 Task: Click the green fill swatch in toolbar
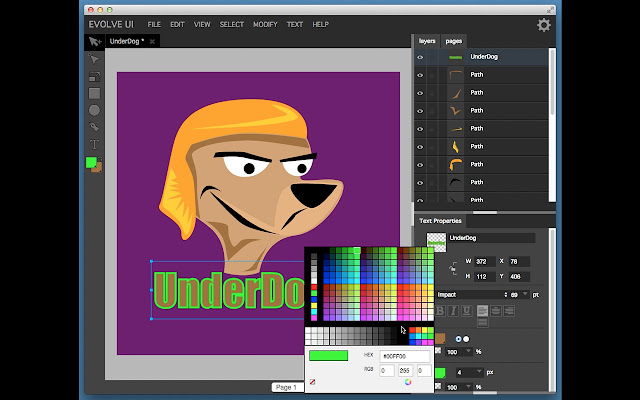pyautogui.click(x=91, y=163)
